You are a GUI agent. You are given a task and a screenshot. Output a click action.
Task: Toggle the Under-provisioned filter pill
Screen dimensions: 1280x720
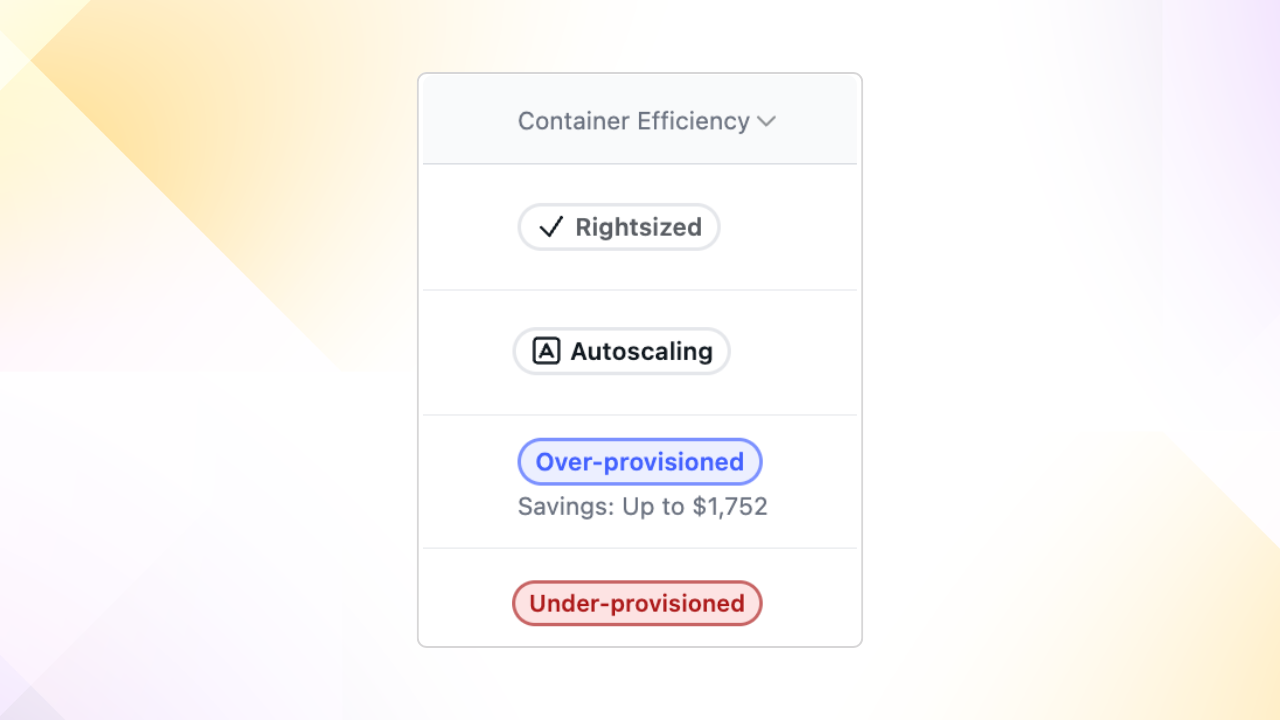(x=637, y=603)
